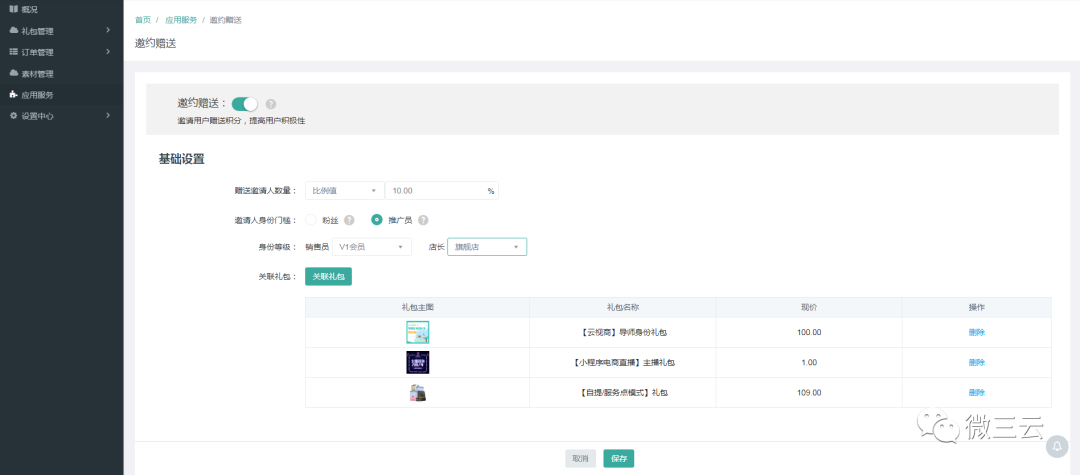The image size is (1080, 475).
Task: Click the 应用服务 puzzle icon
Action: [13, 94]
